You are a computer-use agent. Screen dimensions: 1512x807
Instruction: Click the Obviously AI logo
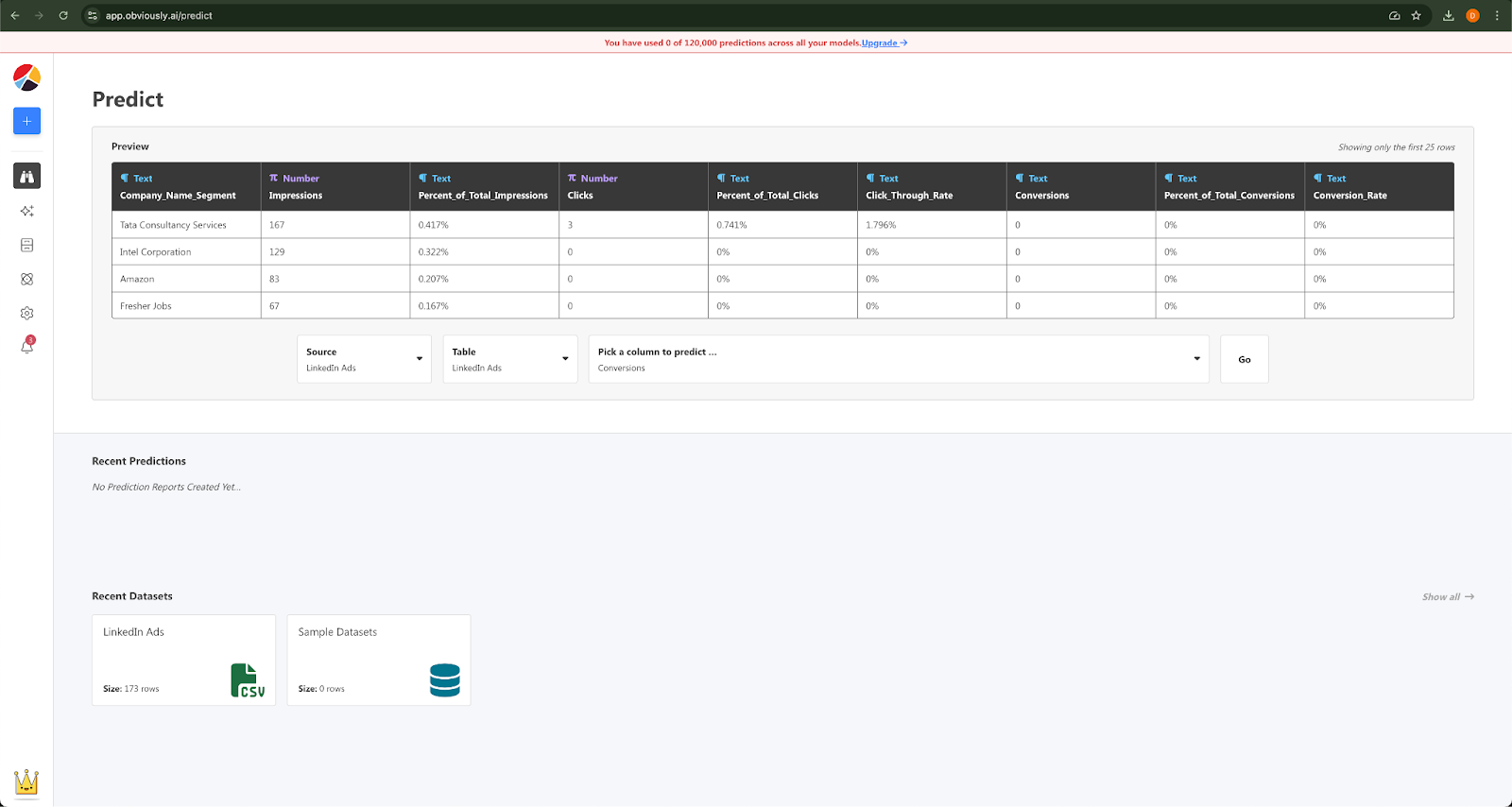tap(26, 77)
